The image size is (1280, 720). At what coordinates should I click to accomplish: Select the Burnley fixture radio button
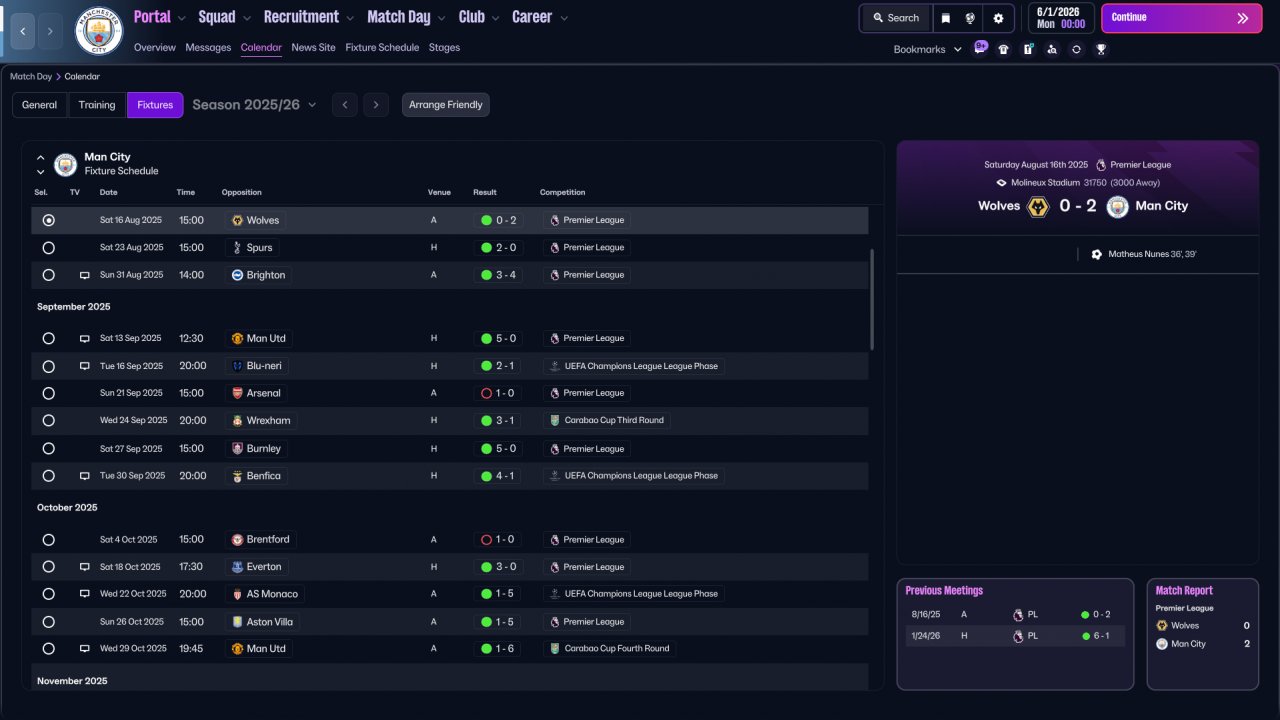coord(48,449)
